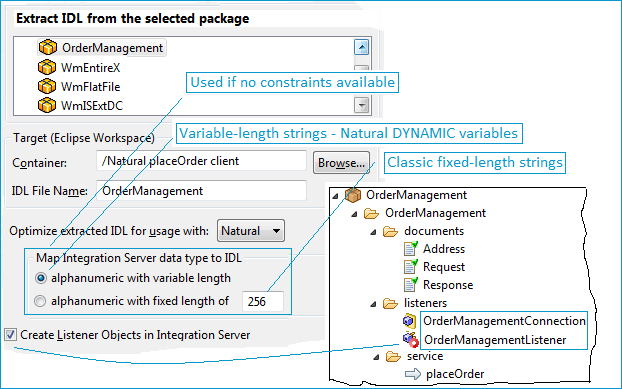Click the Container input field
The image size is (622, 389).
201,161
